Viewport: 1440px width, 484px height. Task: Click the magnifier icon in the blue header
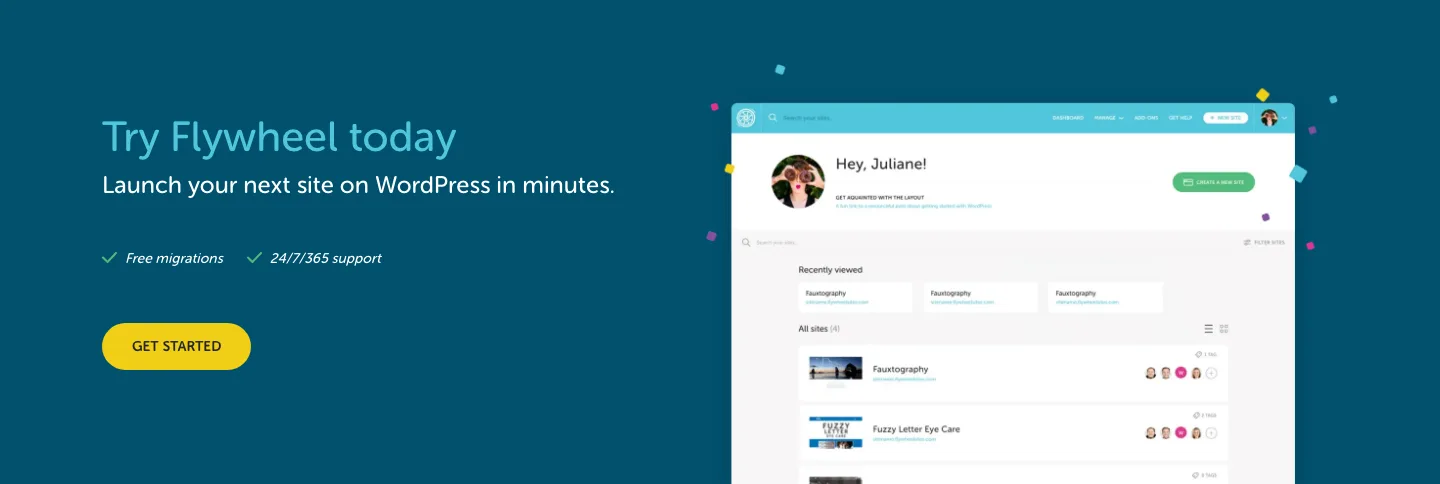(772, 118)
